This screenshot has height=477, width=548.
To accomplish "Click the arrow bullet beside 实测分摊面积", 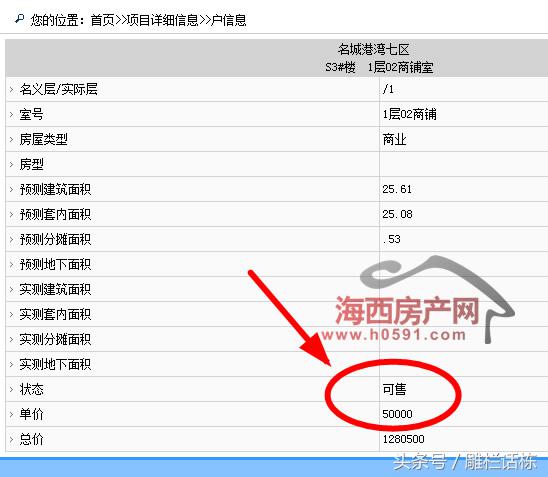I will tap(12, 339).
